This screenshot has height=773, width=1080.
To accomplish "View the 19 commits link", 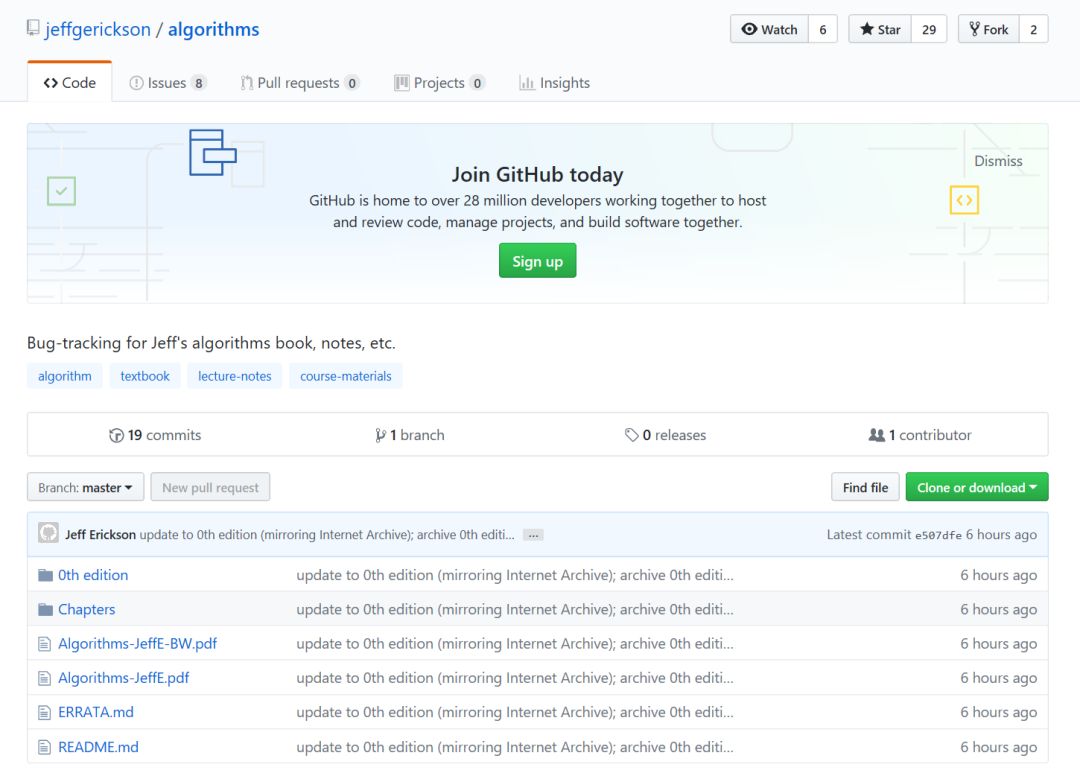I will point(155,435).
